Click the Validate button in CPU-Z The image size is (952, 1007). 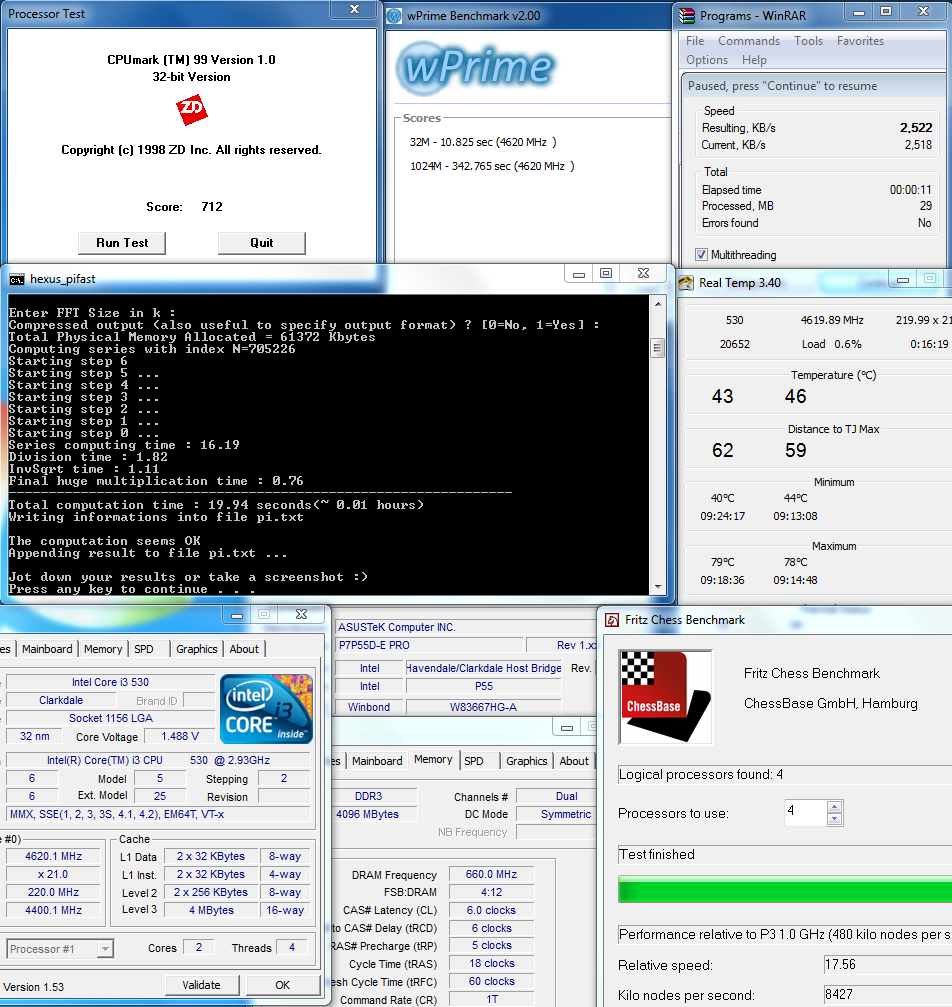click(x=201, y=985)
